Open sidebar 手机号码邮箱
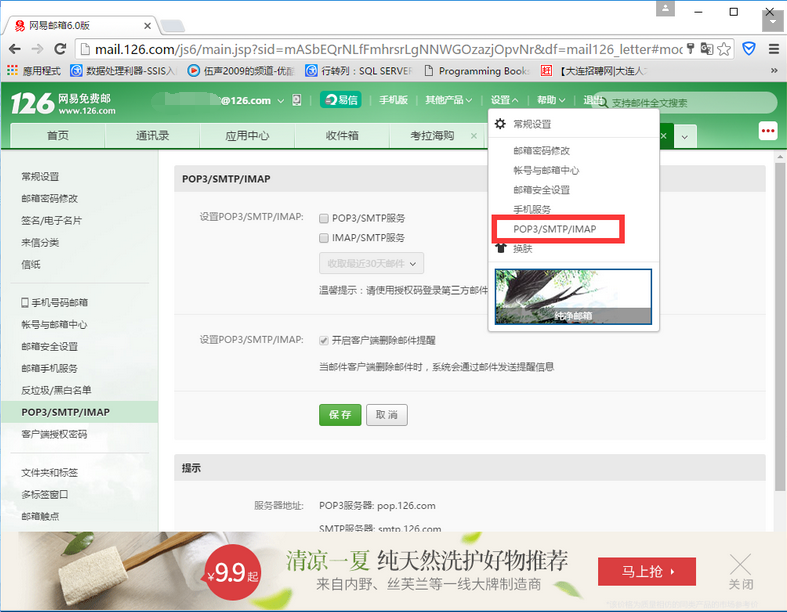Screen dimensions: 787x612 [54, 302]
